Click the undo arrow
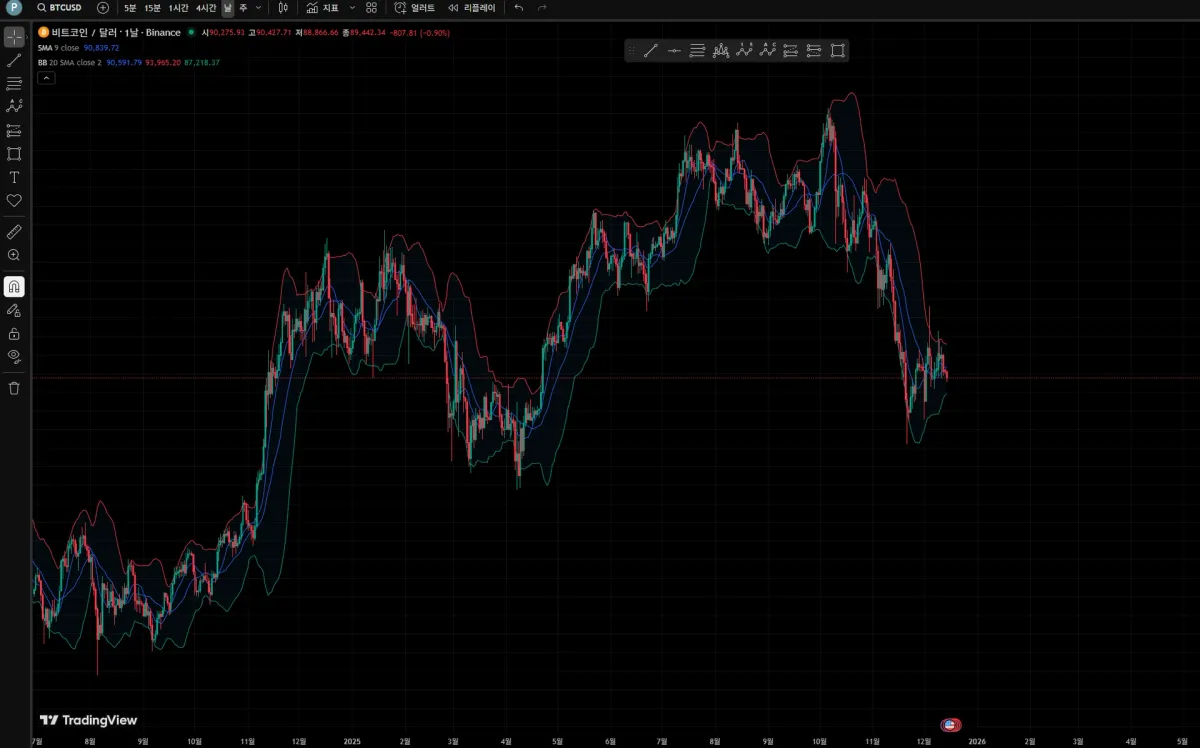Image resolution: width=1200 pixels, height=748 pixels. 518,7
